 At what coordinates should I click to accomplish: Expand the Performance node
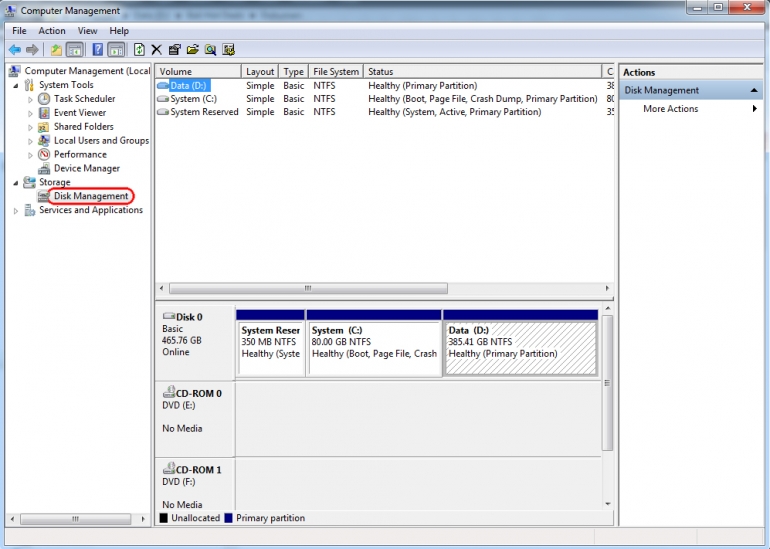click(x=30, y=155)
